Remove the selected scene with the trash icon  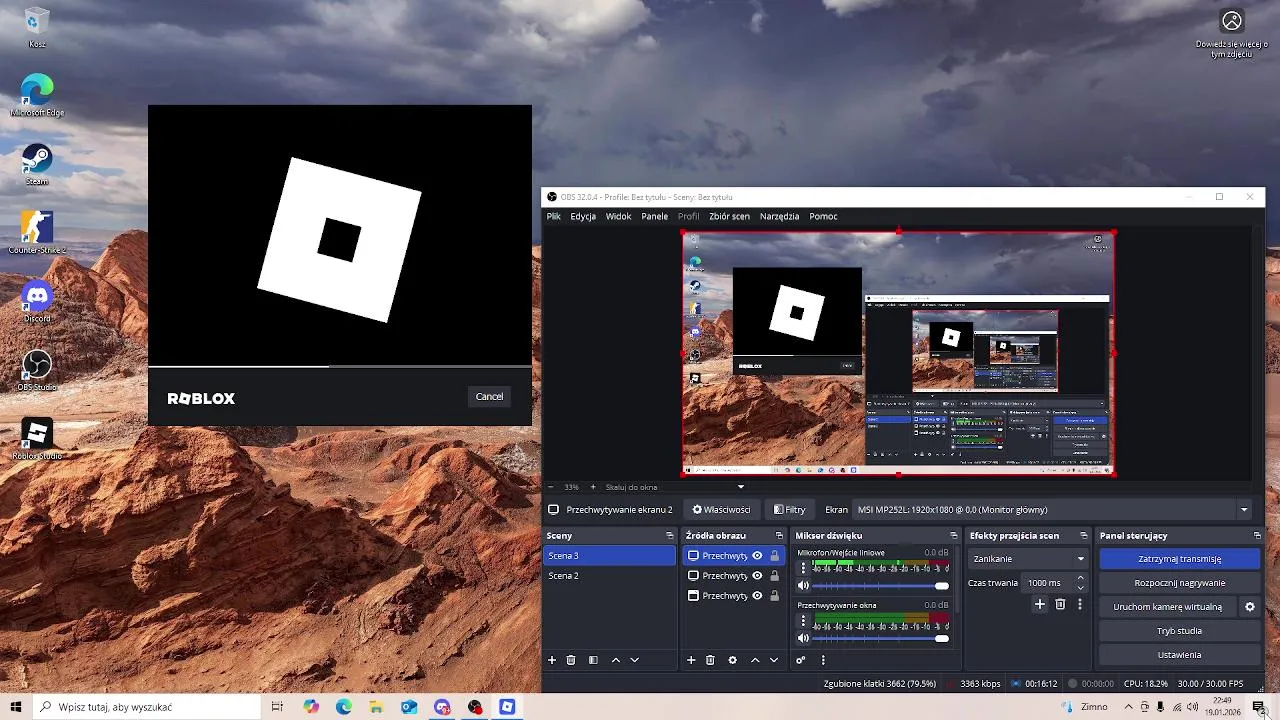571,660
